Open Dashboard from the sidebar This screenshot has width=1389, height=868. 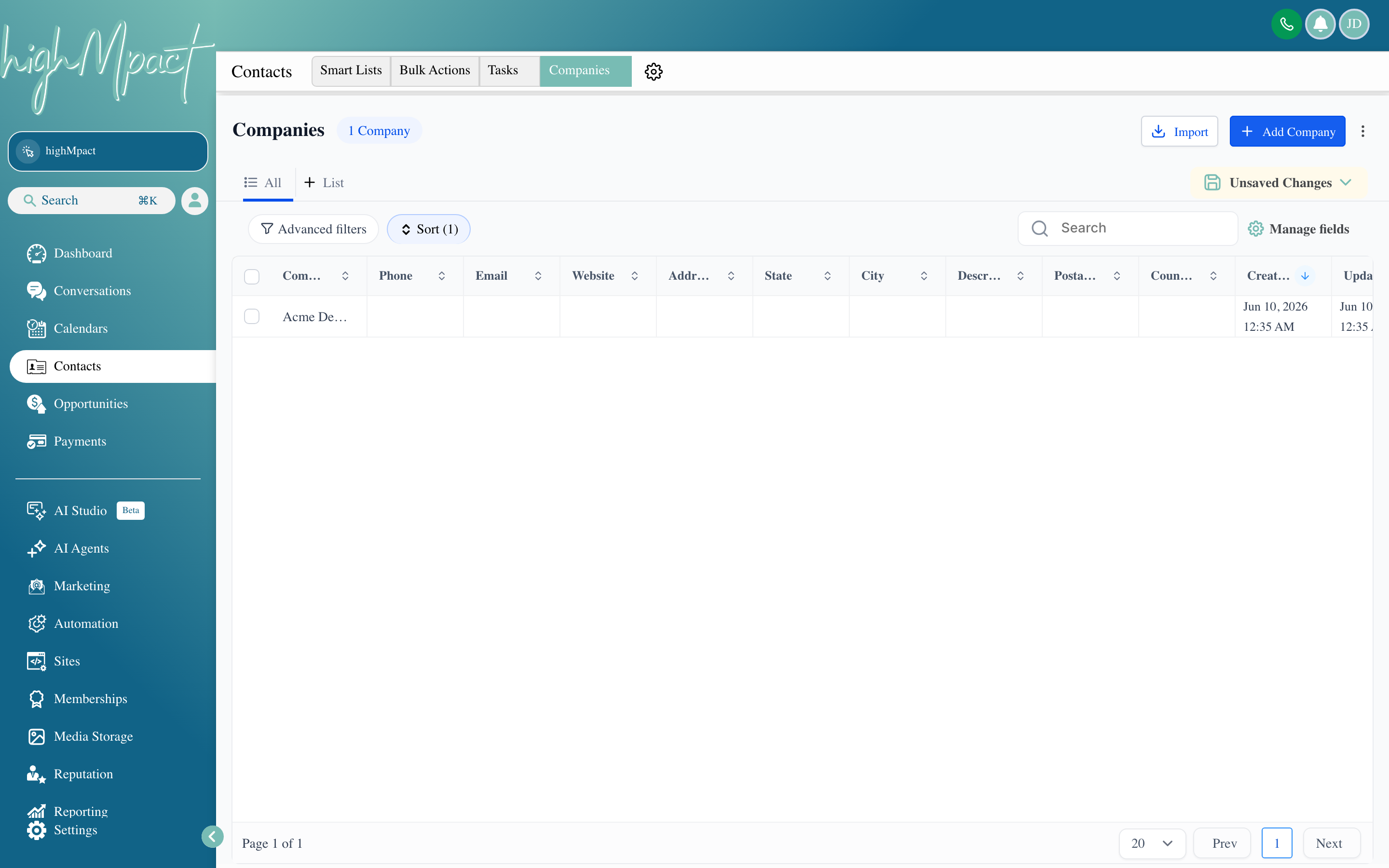tap(69, 253)
